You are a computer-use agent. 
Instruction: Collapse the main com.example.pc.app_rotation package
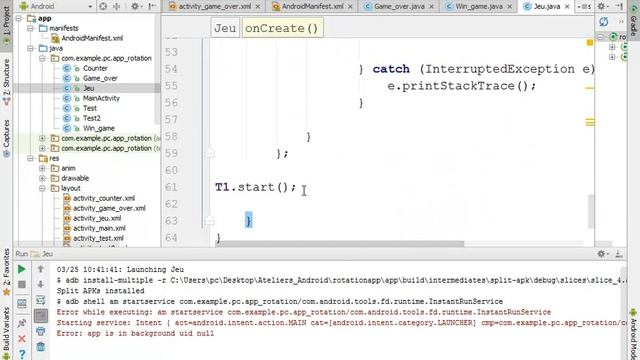coord(42,58)
